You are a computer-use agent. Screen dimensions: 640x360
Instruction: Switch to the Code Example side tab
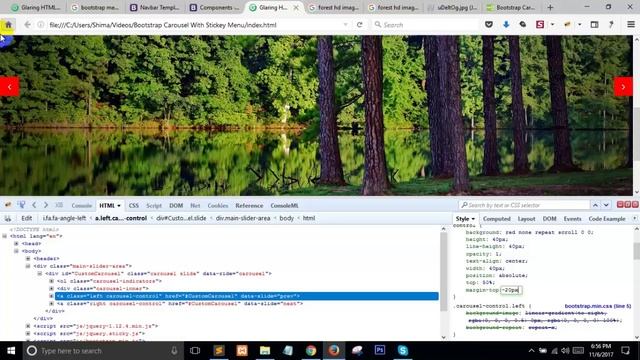pyautogui.click(x=607, y=219)
